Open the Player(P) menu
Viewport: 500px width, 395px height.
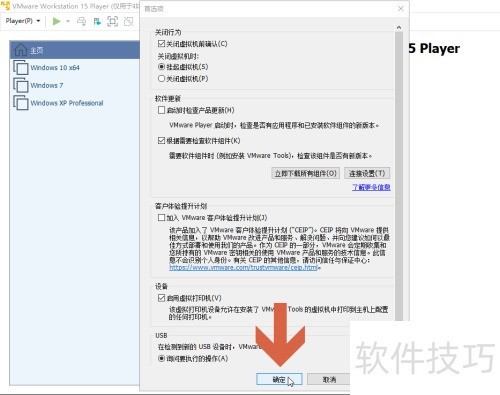coord(23,21)
